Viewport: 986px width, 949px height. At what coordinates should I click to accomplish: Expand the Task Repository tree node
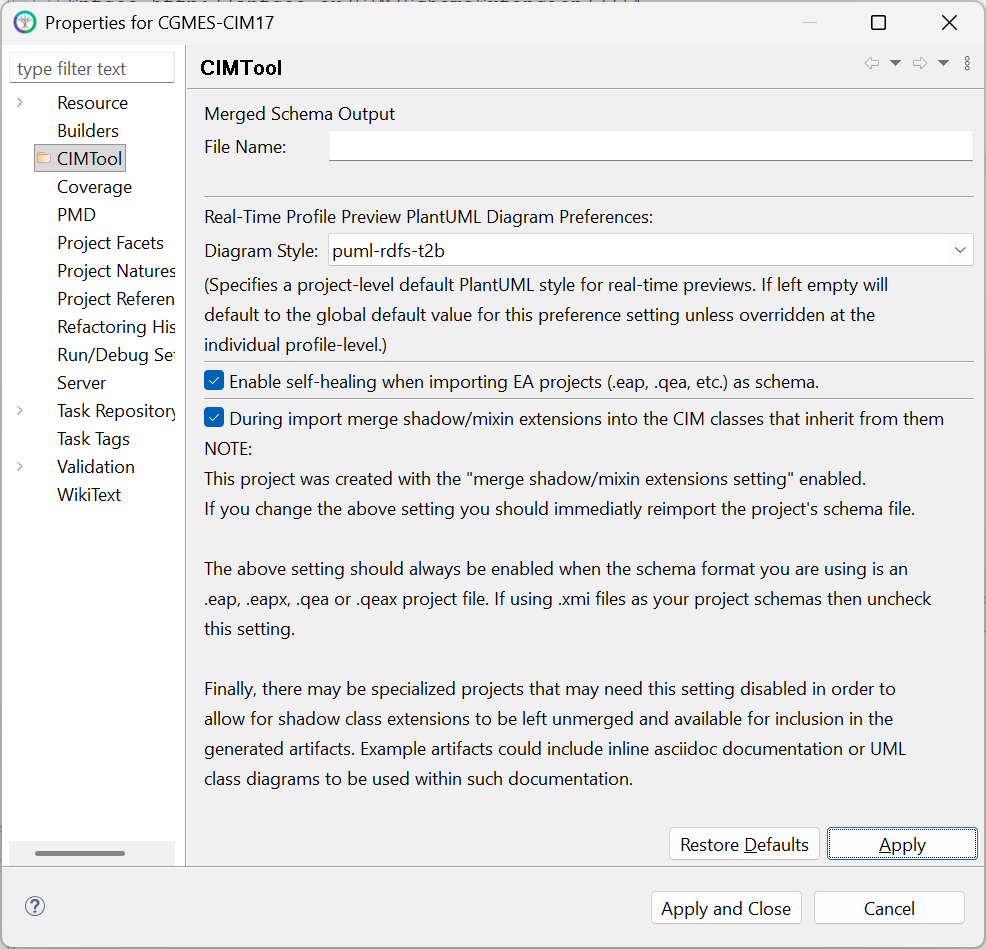(20, 411)
